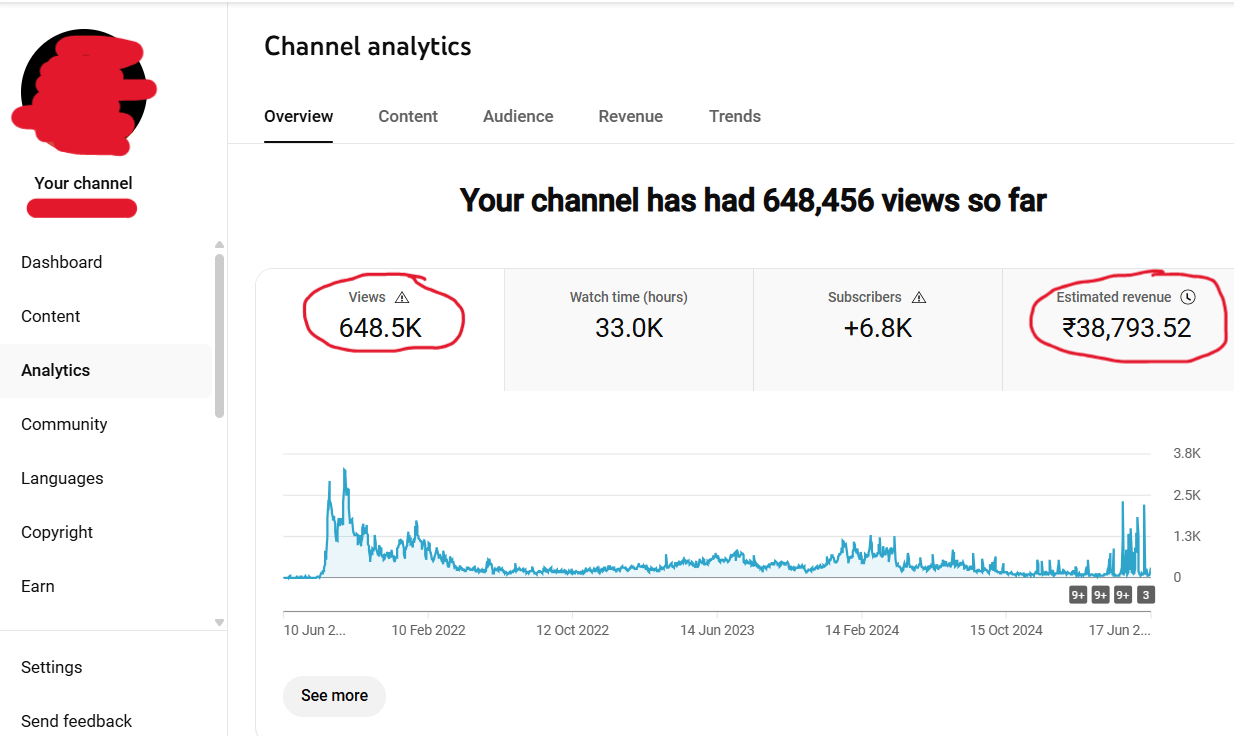The image size is (1234, 736).
Task: Click the 14 Feb 2024 axis label
Action: pyautogui.click(x=862, y=630)
